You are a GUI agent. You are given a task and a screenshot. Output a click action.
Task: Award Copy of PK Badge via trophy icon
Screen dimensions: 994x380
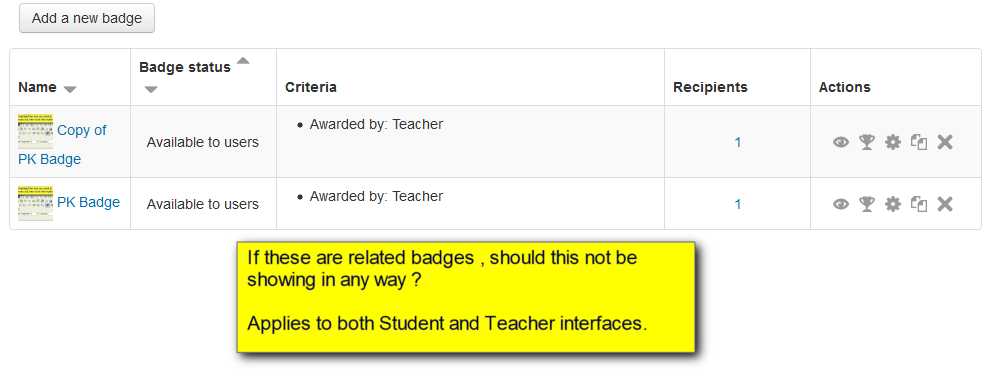867,142
